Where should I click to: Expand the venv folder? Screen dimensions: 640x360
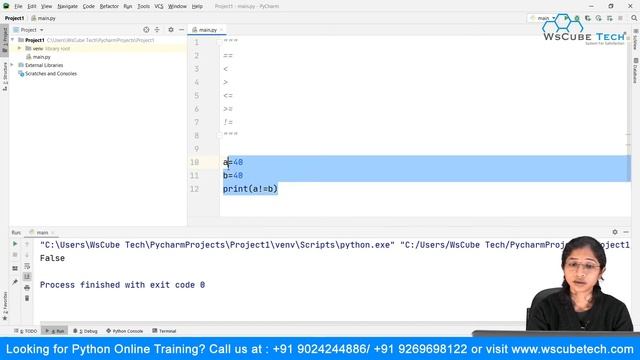coord(19,48)
